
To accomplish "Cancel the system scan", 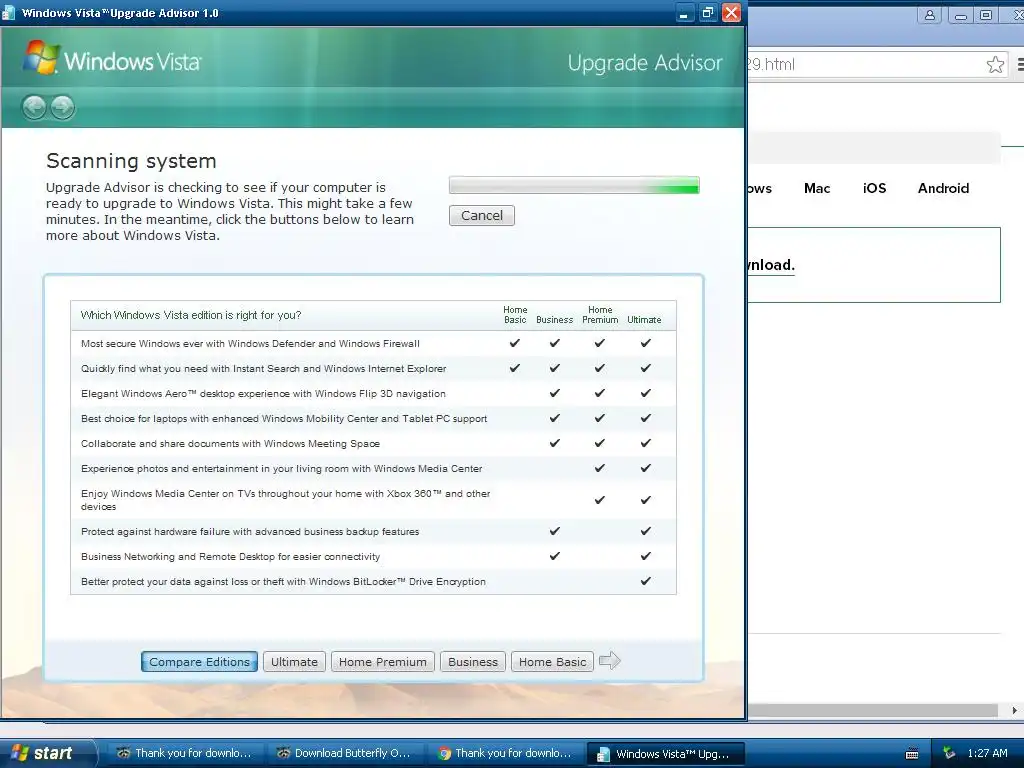I will tap(482, 216).
